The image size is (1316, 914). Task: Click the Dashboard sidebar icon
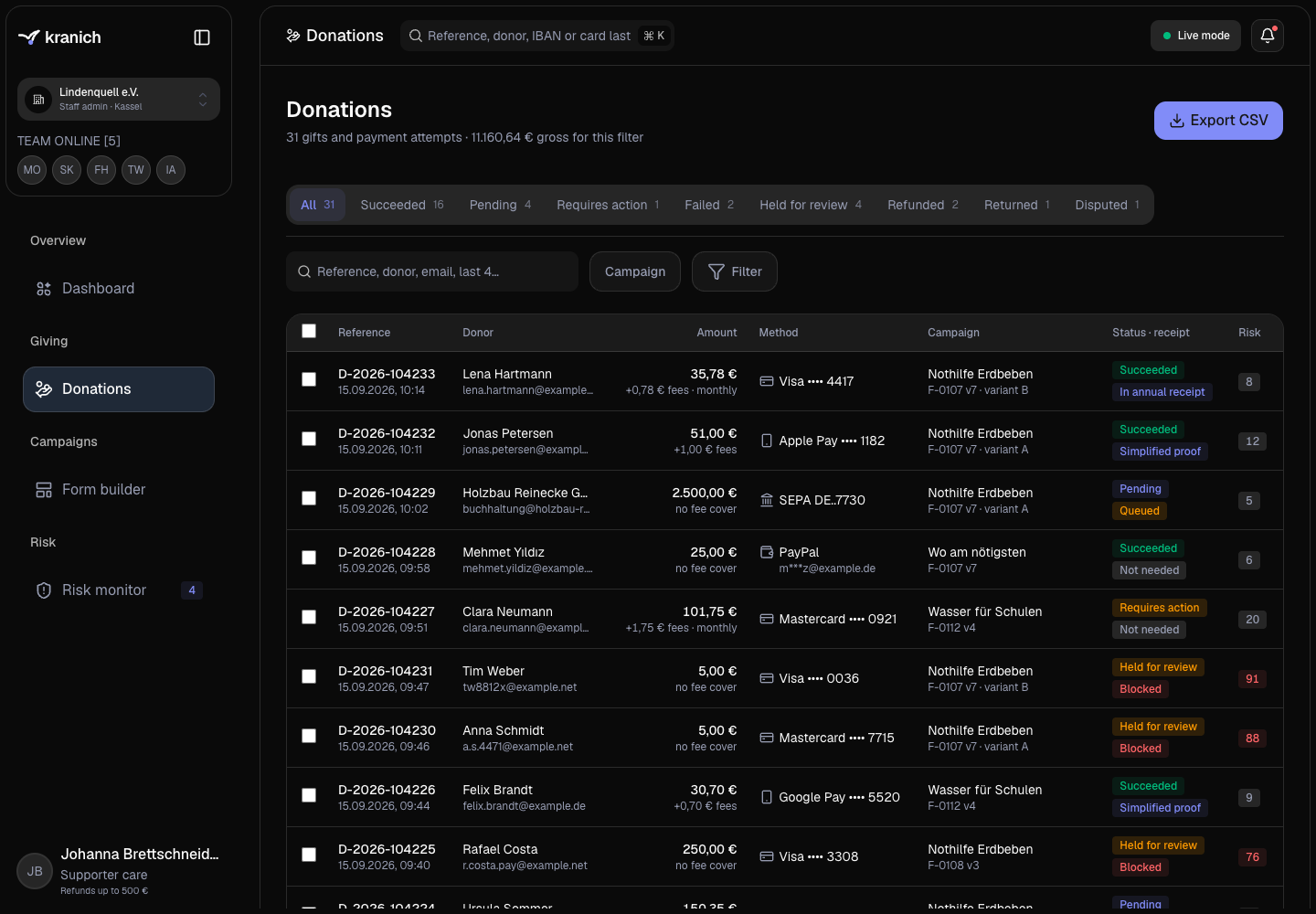click(x=44, y=289)
